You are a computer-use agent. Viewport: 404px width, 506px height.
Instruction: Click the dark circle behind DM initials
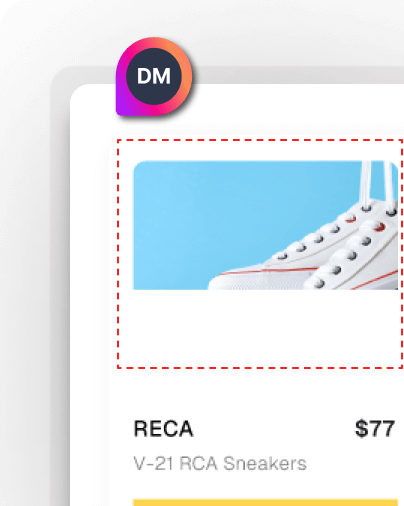tap(154, 76)
